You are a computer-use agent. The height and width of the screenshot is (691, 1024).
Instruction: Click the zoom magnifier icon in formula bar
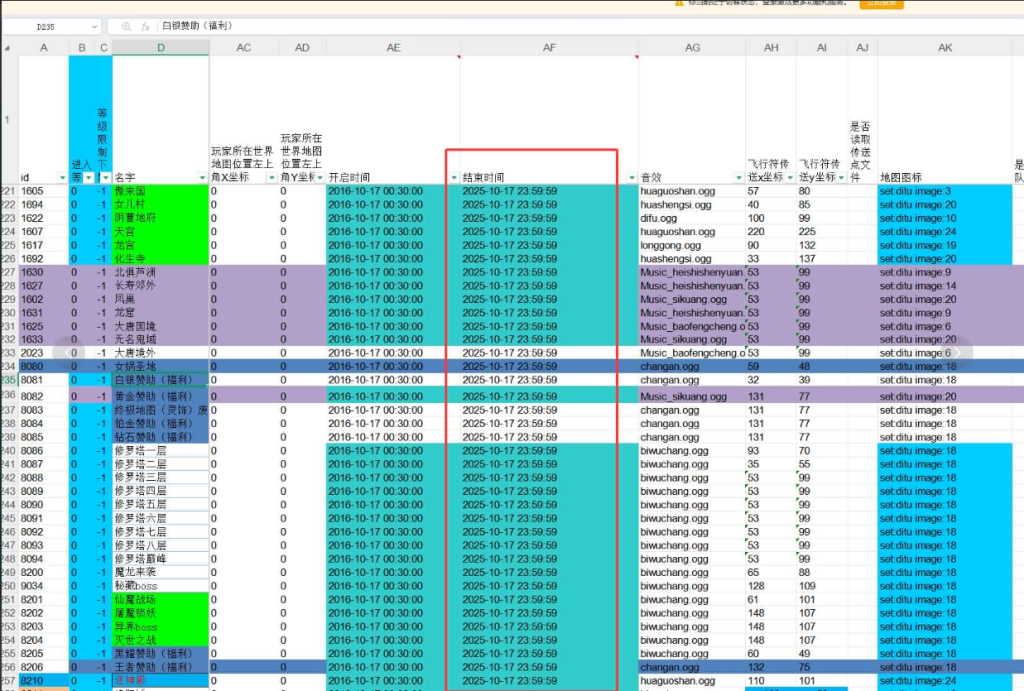tap(126, 27)
